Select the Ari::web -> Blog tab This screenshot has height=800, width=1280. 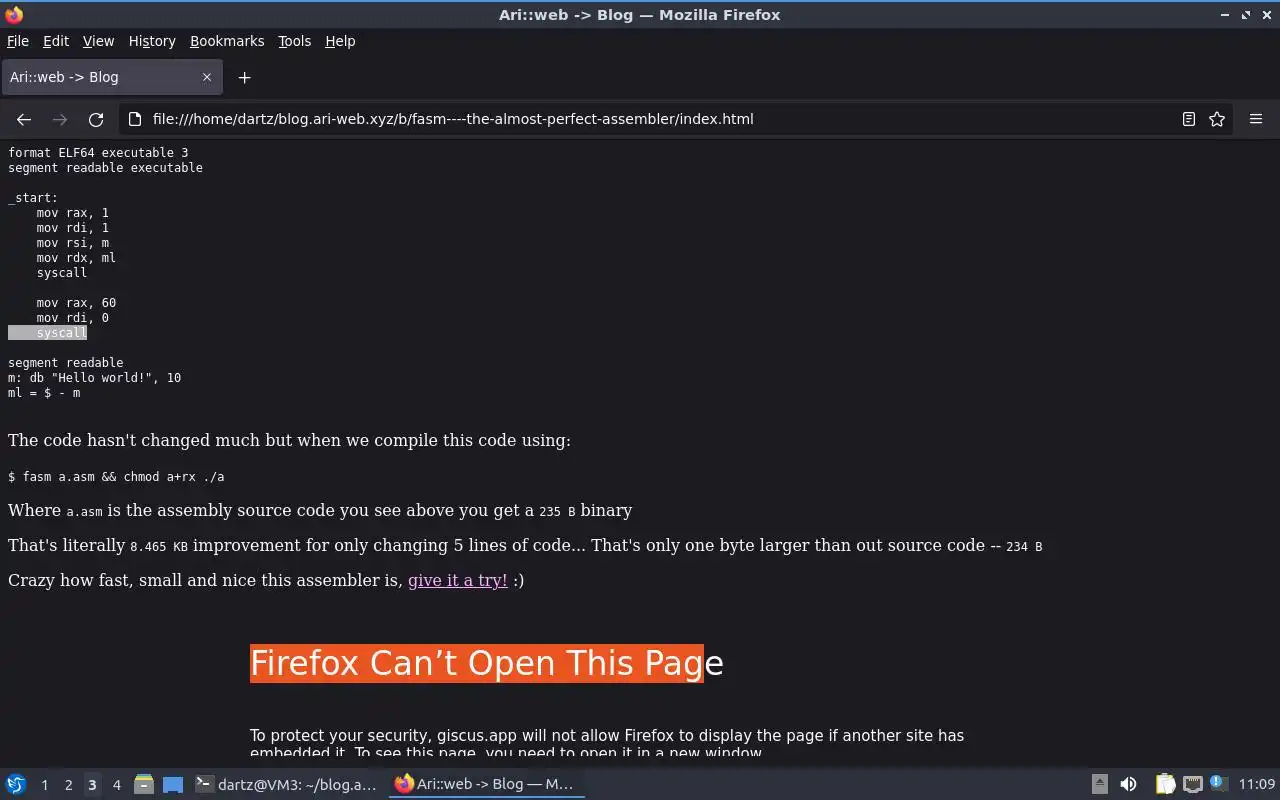point(112,77)
